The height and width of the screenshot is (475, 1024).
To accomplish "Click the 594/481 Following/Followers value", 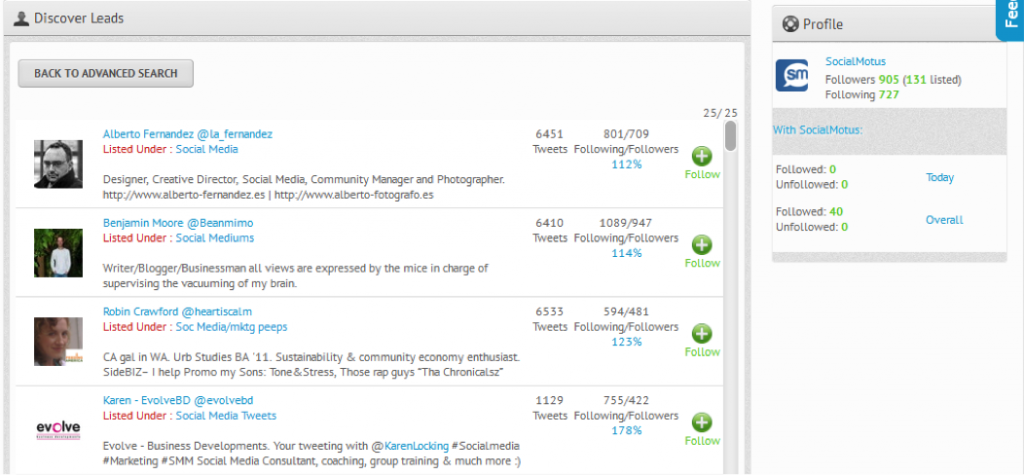I will [x=626, y=312].
